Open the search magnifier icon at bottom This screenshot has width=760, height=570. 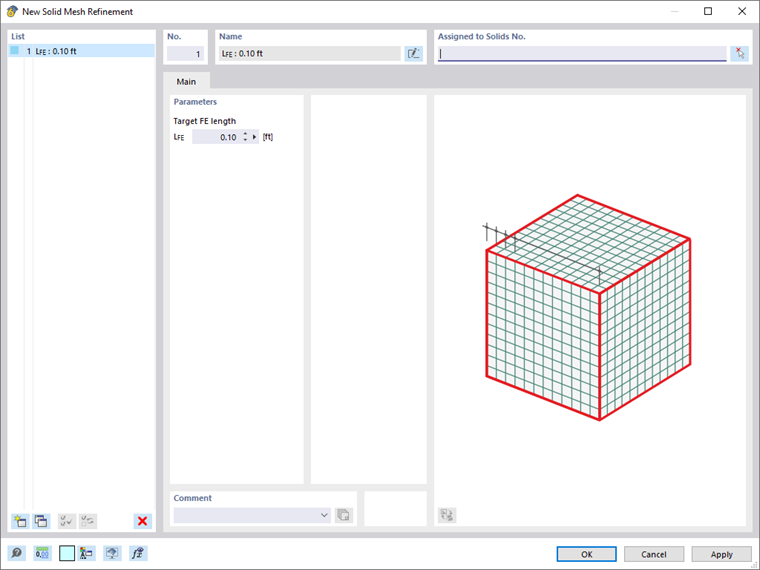(16, 553)
